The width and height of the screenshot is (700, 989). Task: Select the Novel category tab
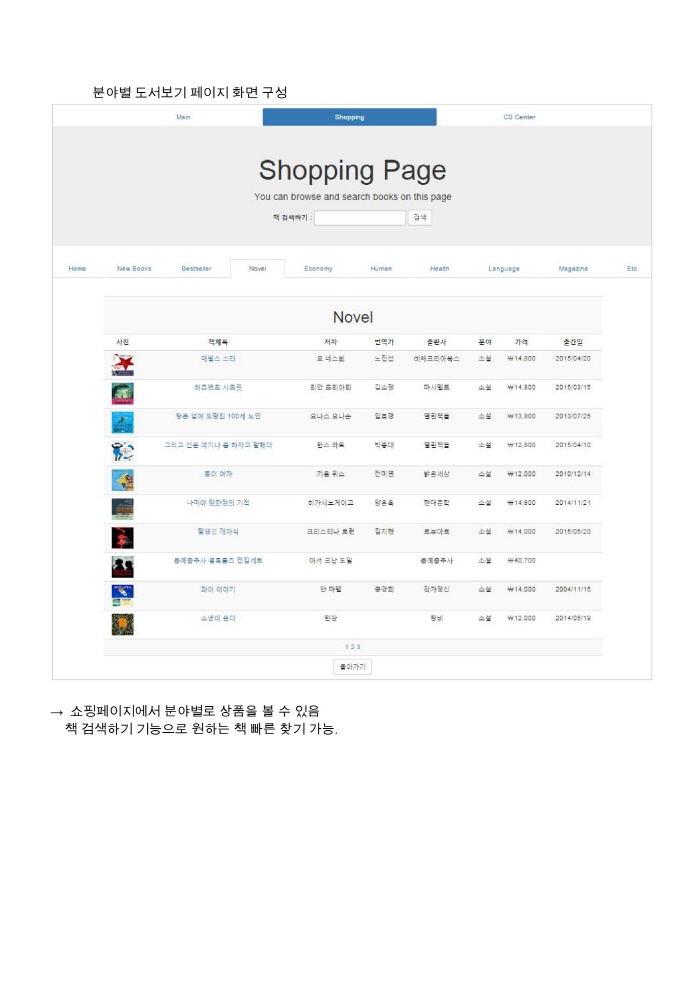tap(257, 269)
